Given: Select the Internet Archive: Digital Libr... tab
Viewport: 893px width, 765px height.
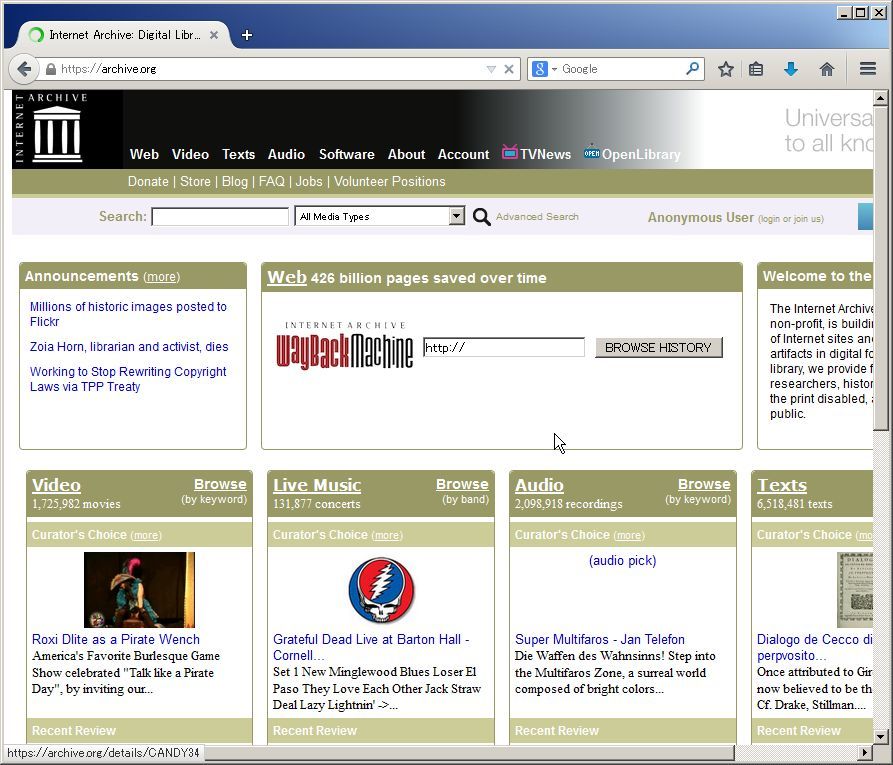Looking at the screenshot, I should click(124, 35).
